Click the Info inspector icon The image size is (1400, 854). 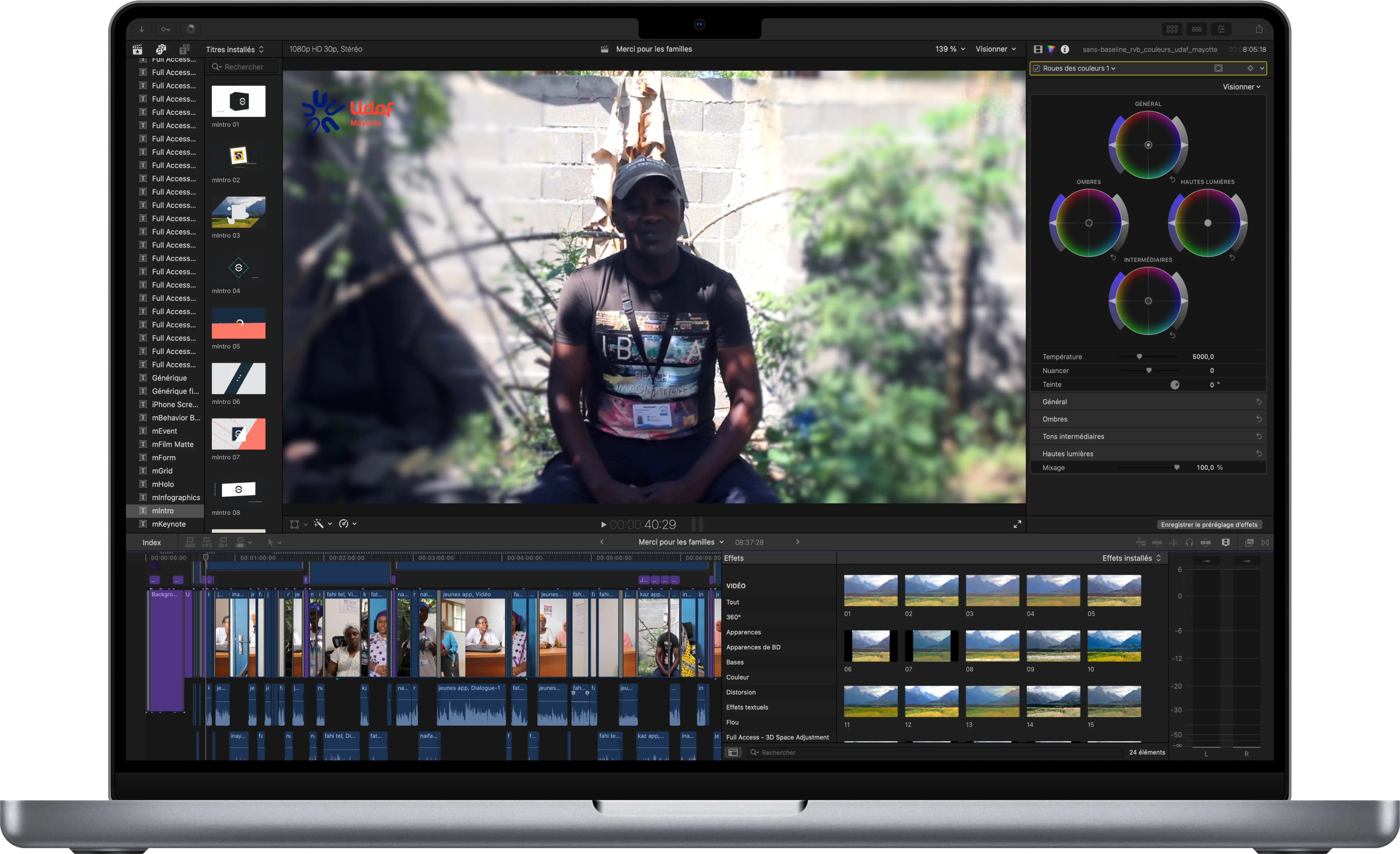(1065, 49)
